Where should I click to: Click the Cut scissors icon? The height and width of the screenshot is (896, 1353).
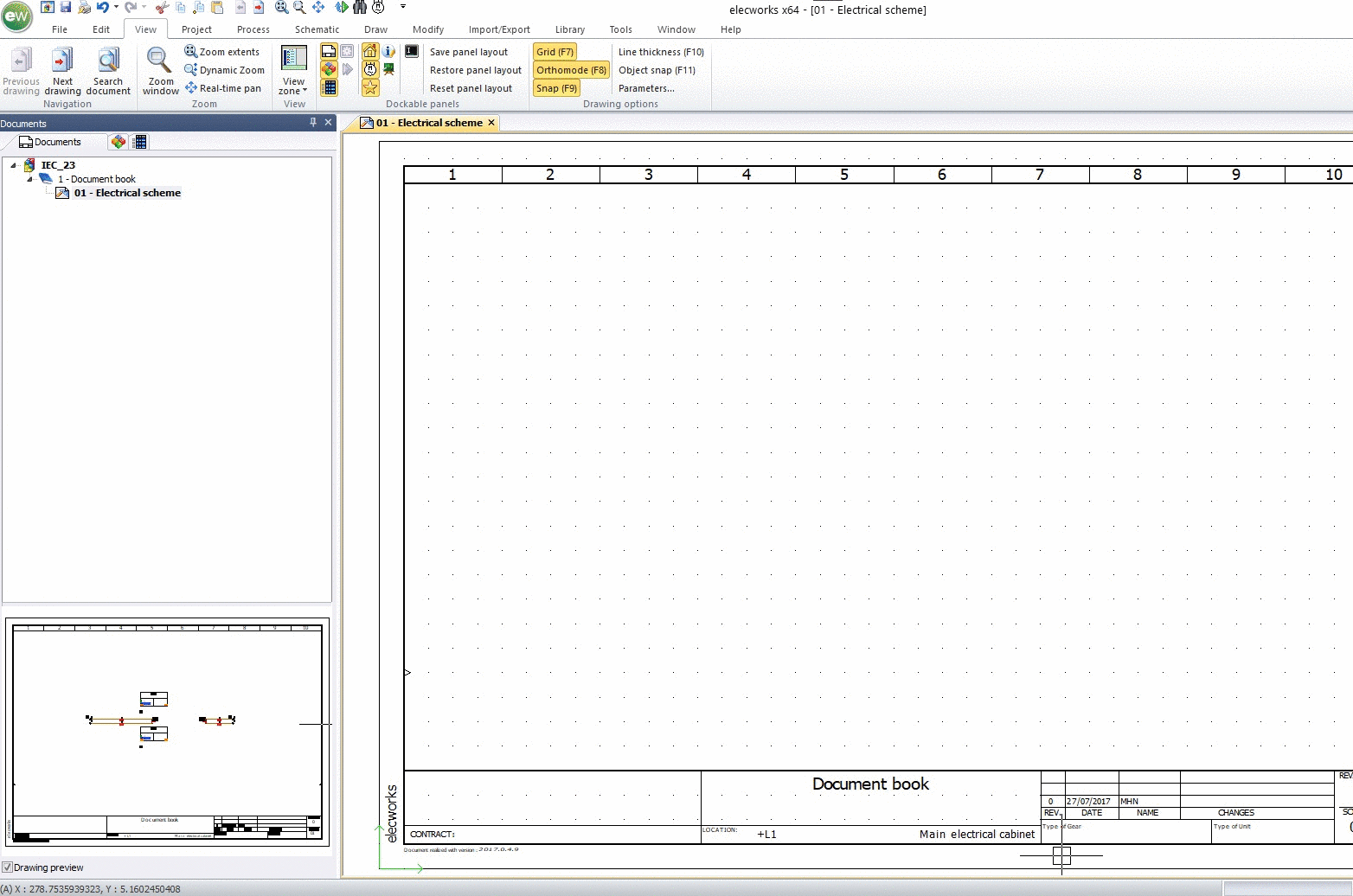tap(162, 7)
